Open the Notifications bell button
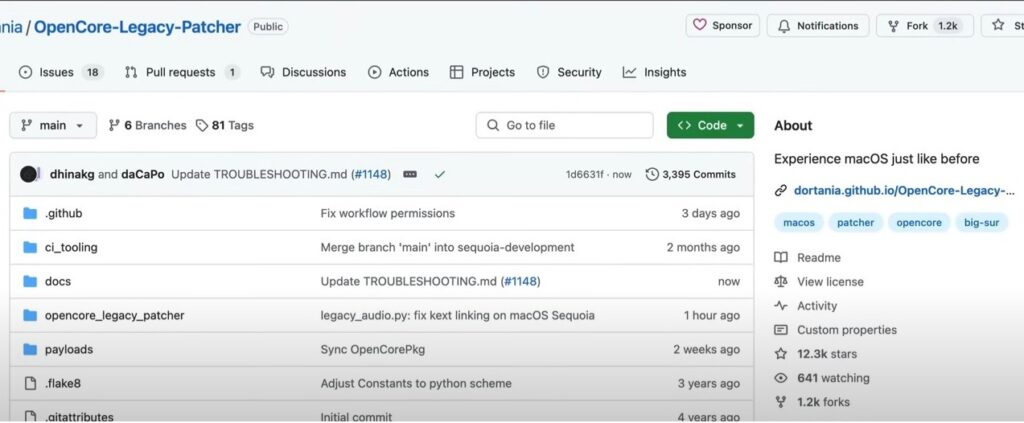This screenshot has width=1024, height=423. tap(818, 25)
